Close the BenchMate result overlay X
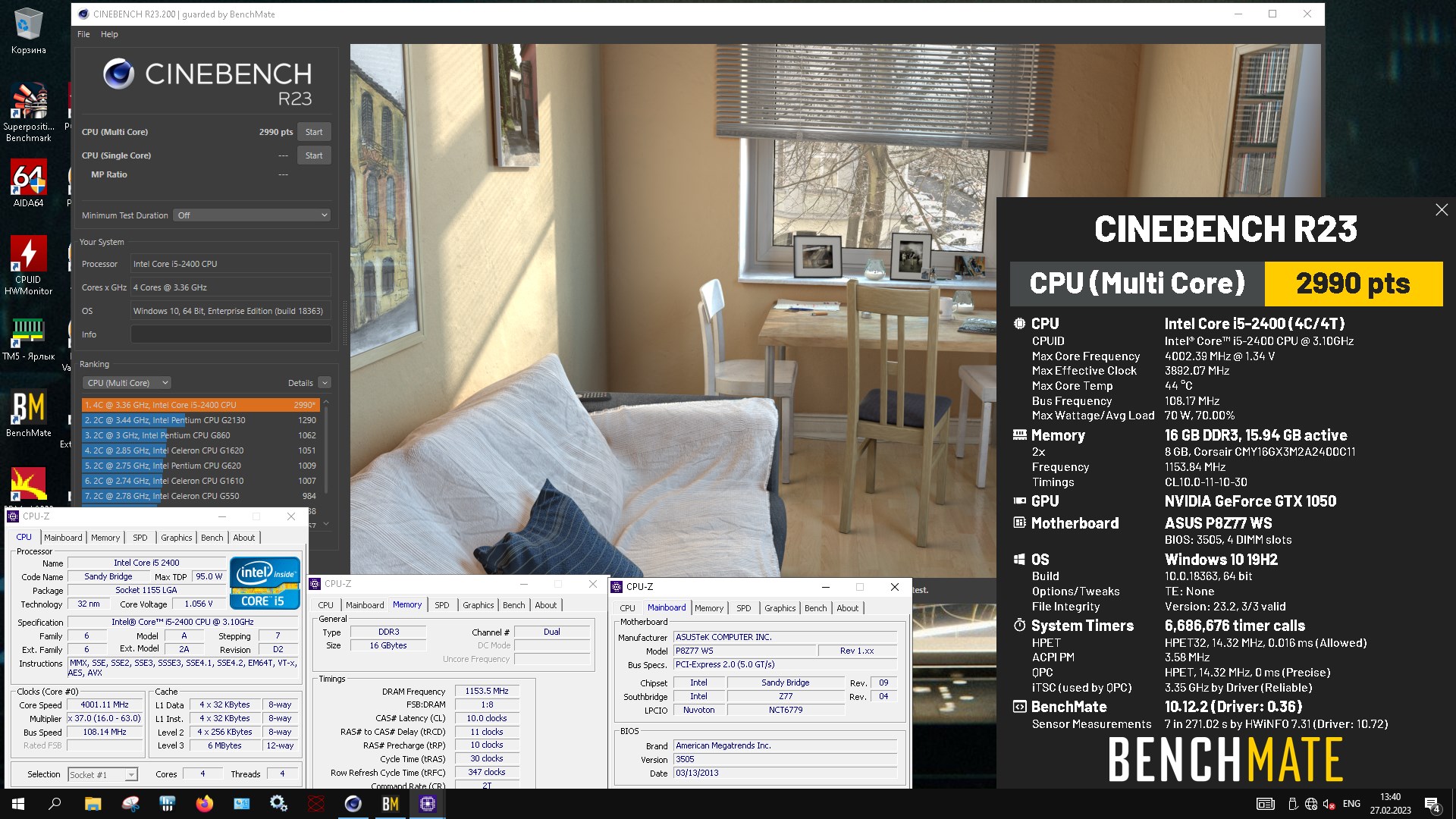Image resolution: width=1456 pixels, height=819 pixels. click(1442, 209)
